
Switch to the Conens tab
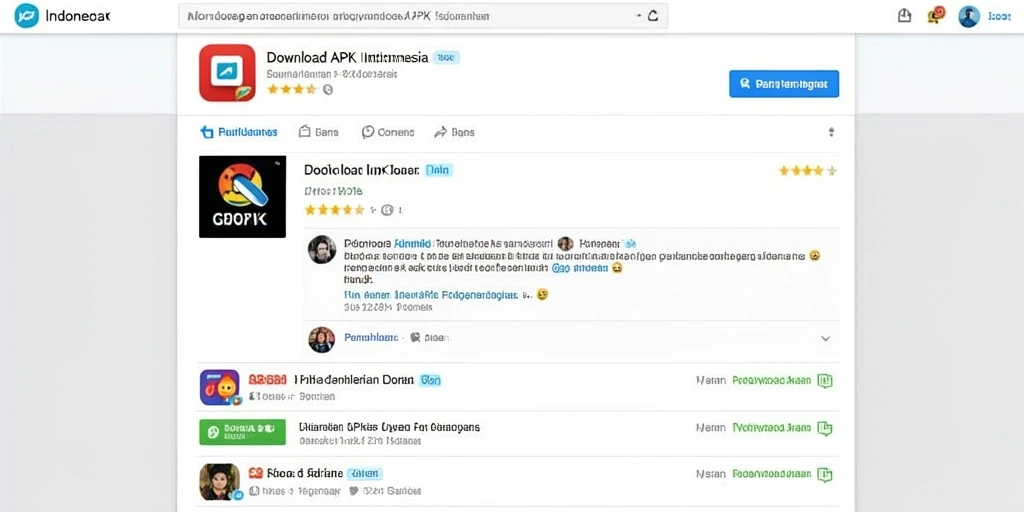(388, 132)
